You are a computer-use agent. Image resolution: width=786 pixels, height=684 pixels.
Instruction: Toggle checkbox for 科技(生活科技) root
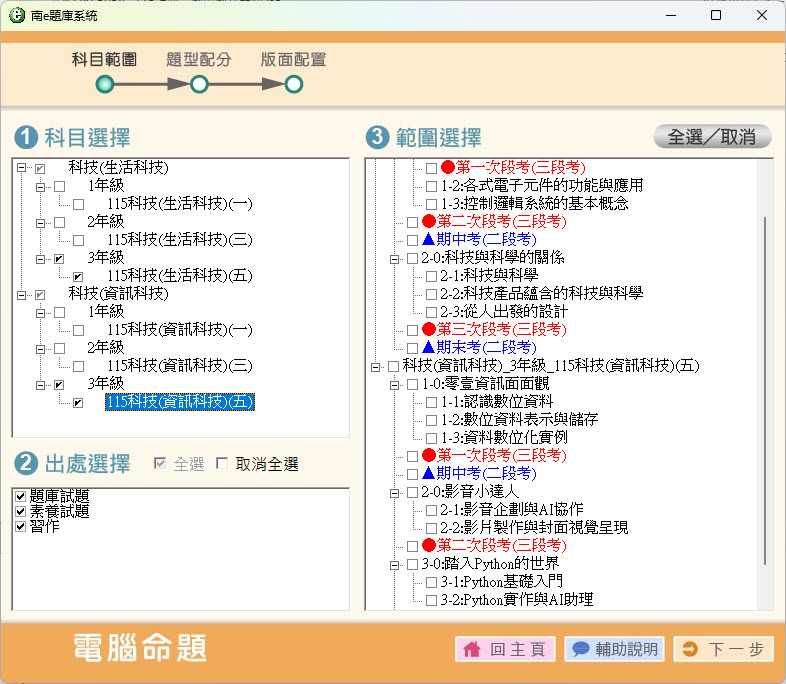coord(40,168)
